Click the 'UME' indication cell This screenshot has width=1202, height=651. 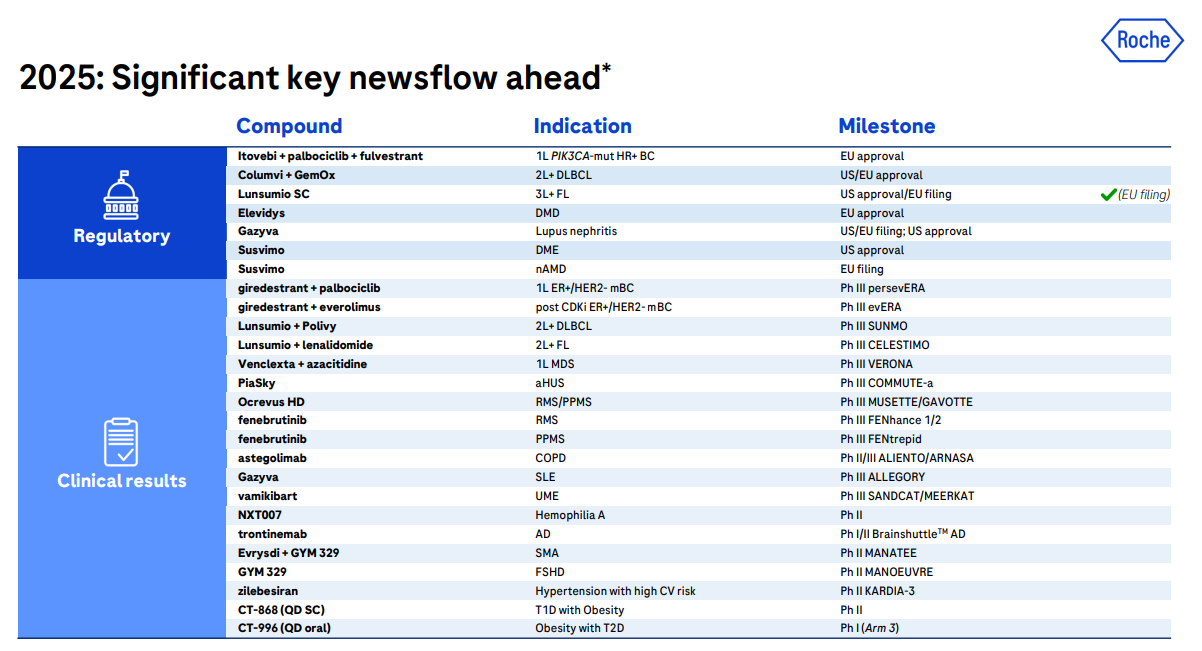pyautogui.click(x=548, y=496)
